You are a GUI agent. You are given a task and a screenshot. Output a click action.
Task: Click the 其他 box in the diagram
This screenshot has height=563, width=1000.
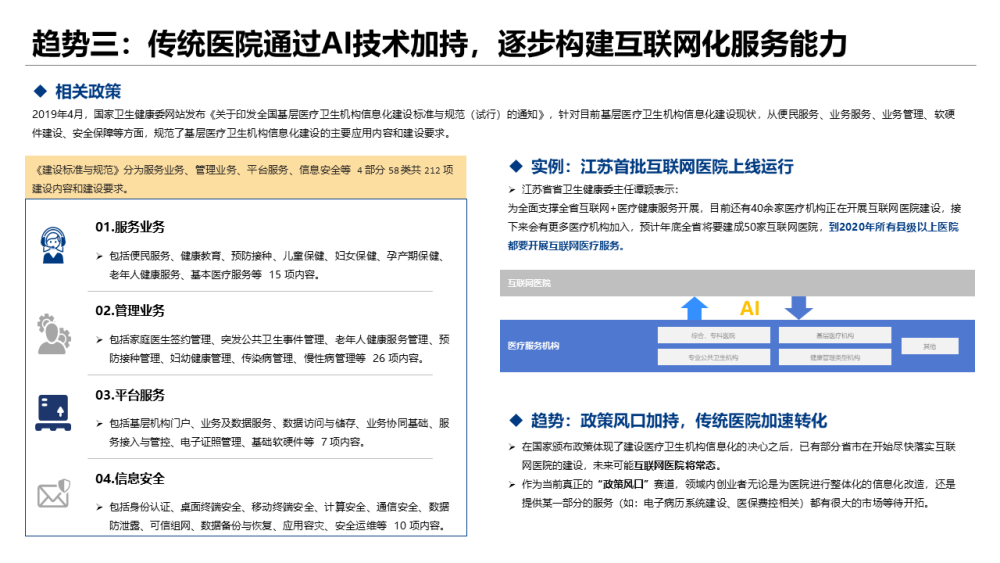(930, 346)
